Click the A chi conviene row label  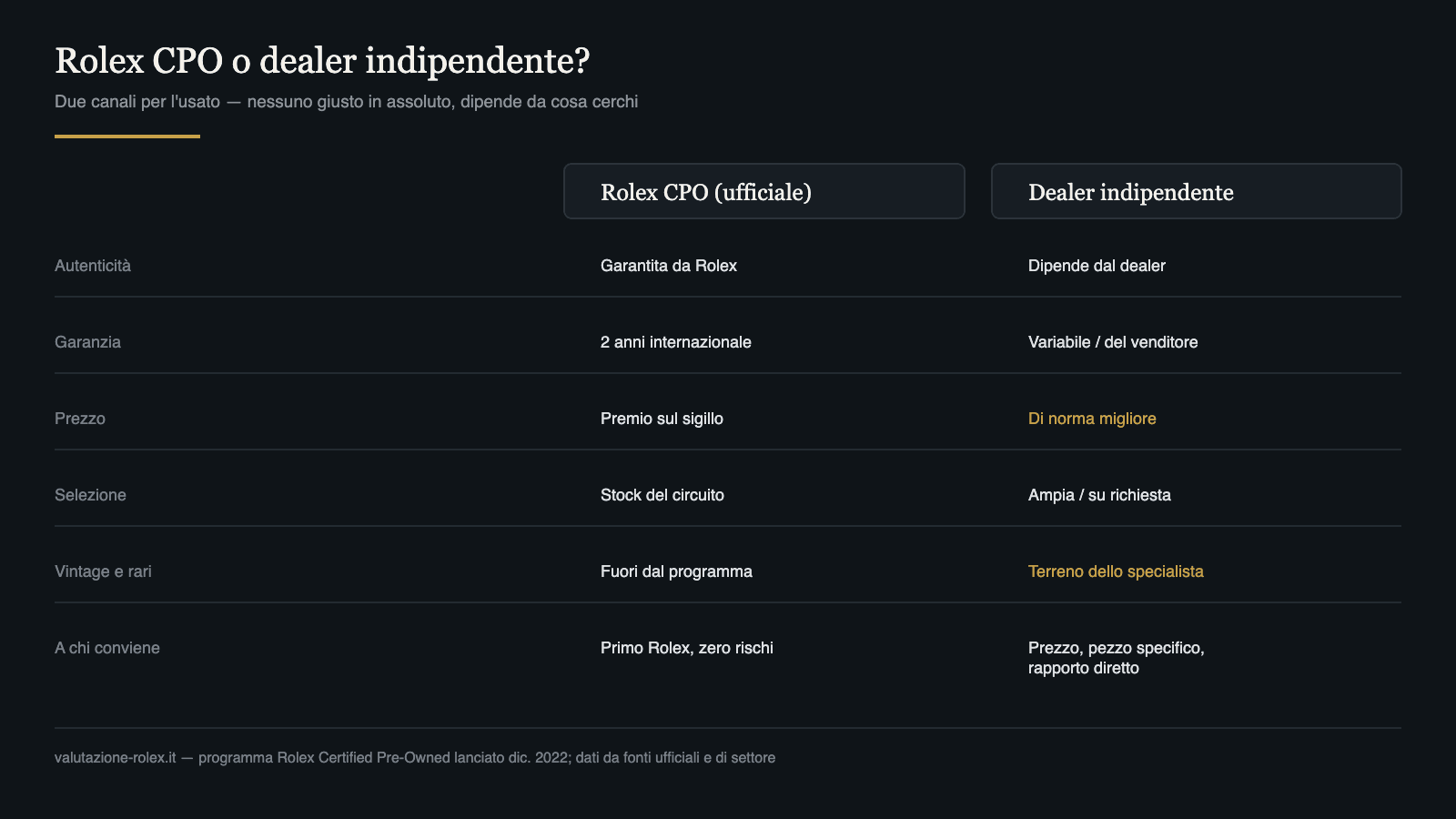[x=107, y=648]
